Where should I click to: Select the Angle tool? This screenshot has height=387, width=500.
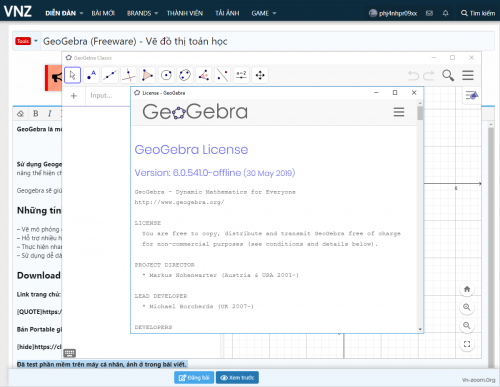tap(204, 75)
